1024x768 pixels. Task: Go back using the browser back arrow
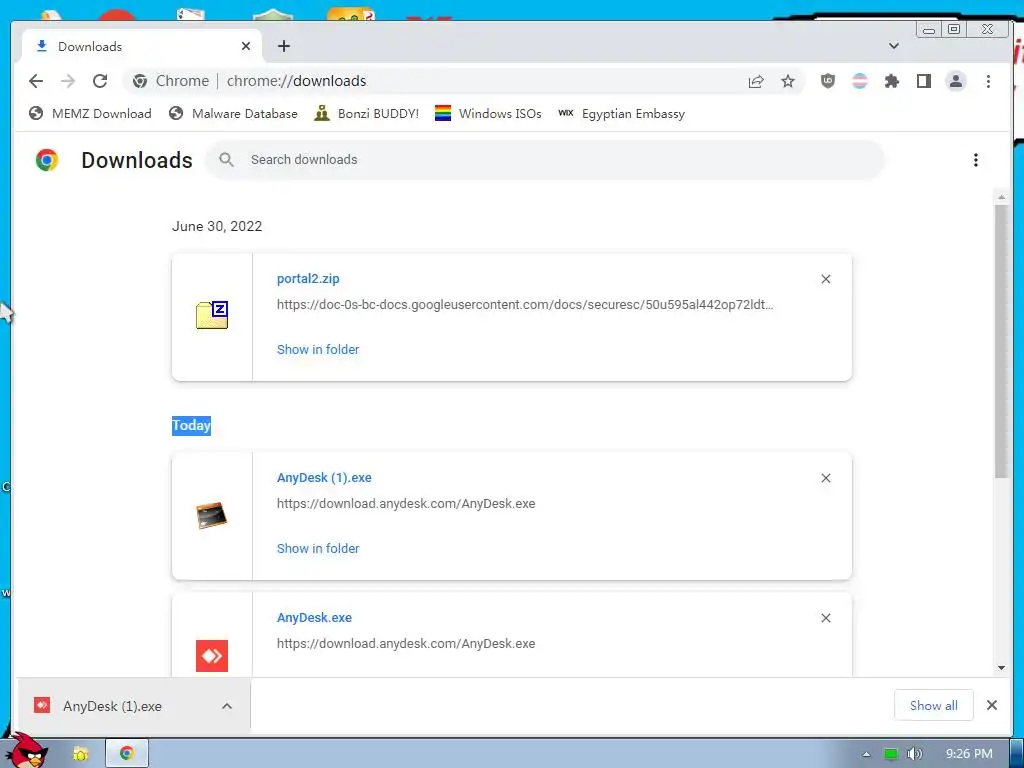pyautogui.click(x=36, y=81)
